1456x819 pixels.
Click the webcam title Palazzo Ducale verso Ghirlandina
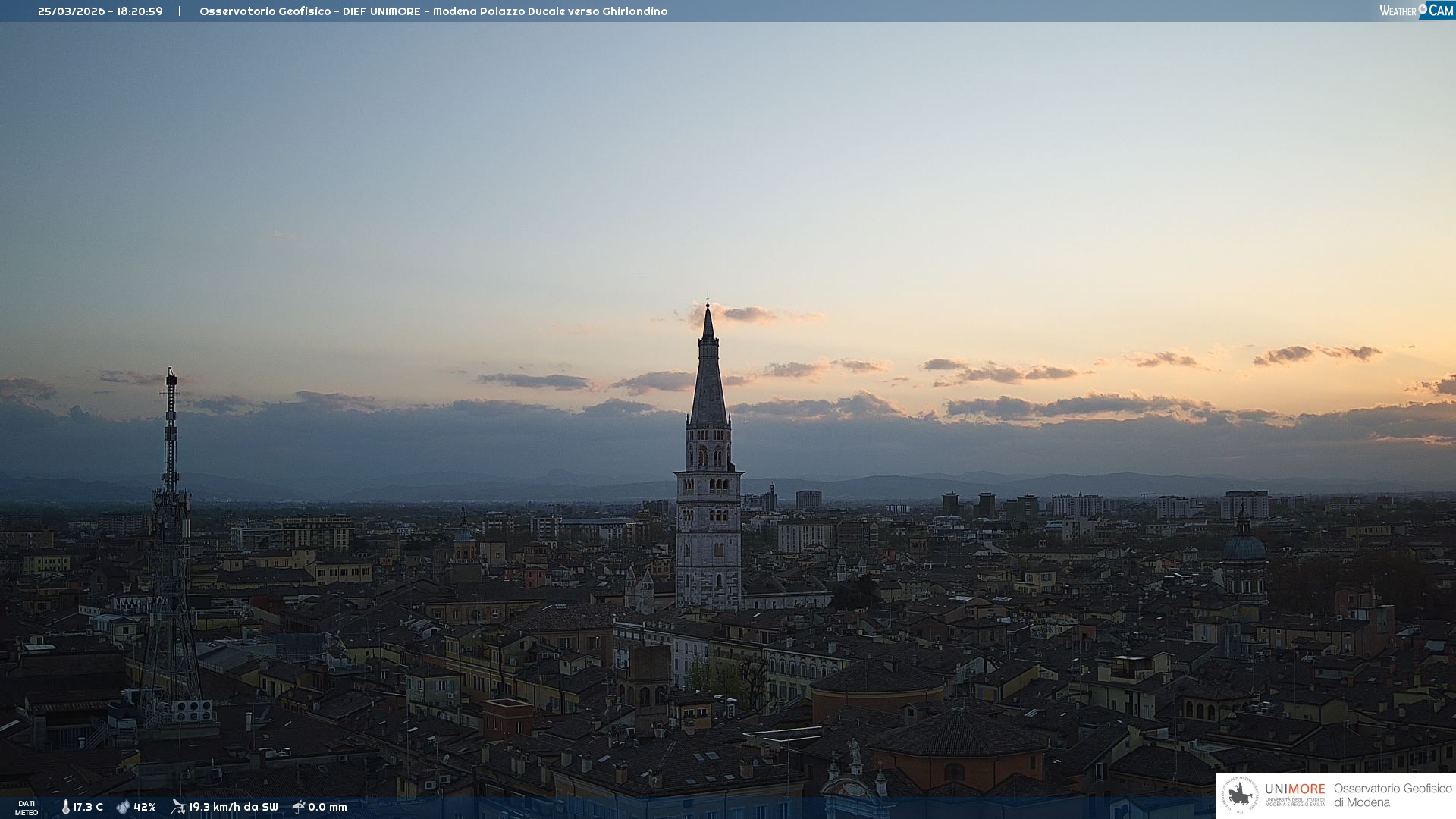point(573,11)
